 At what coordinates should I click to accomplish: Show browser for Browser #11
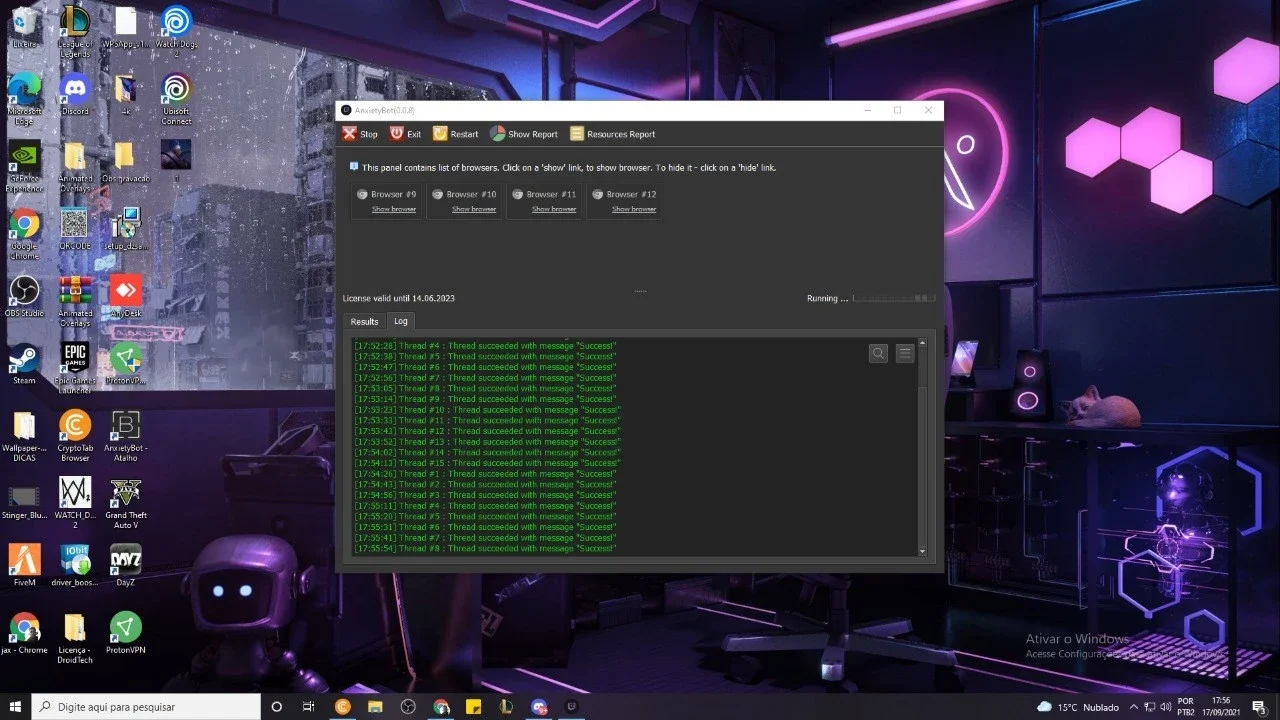[554, 209]
